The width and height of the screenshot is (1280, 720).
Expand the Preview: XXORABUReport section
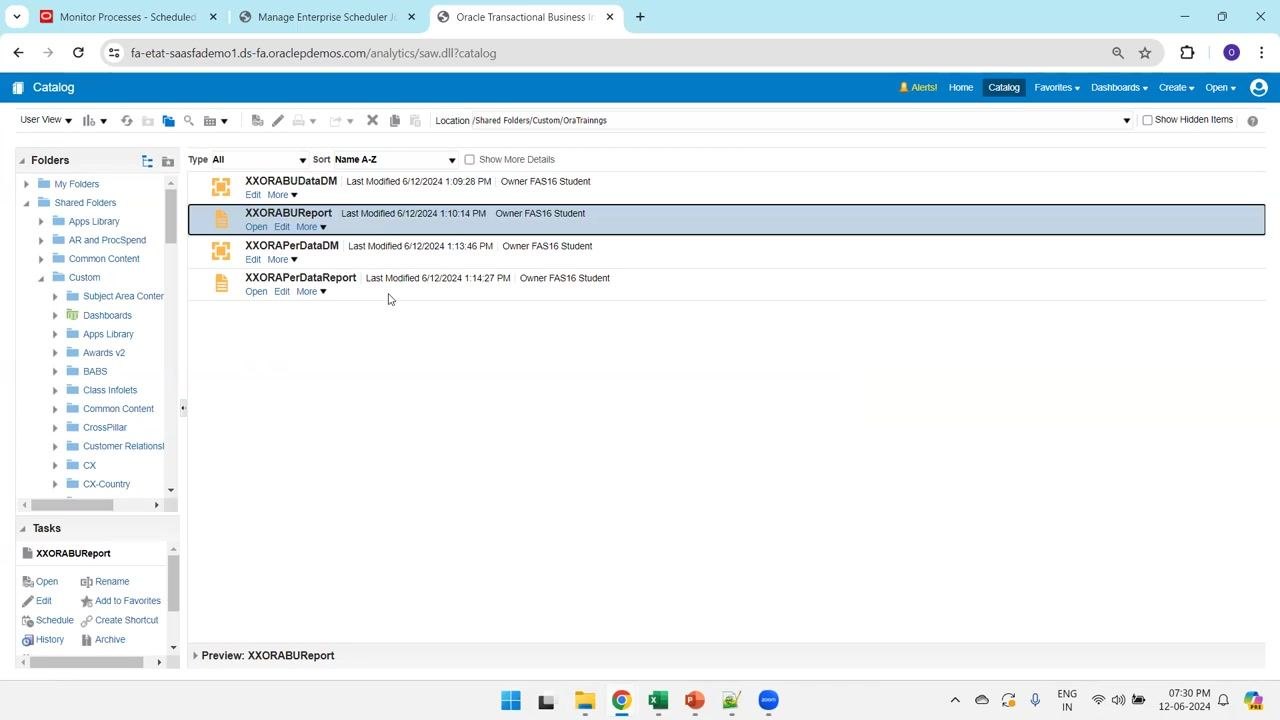click(x=196, y=656)
